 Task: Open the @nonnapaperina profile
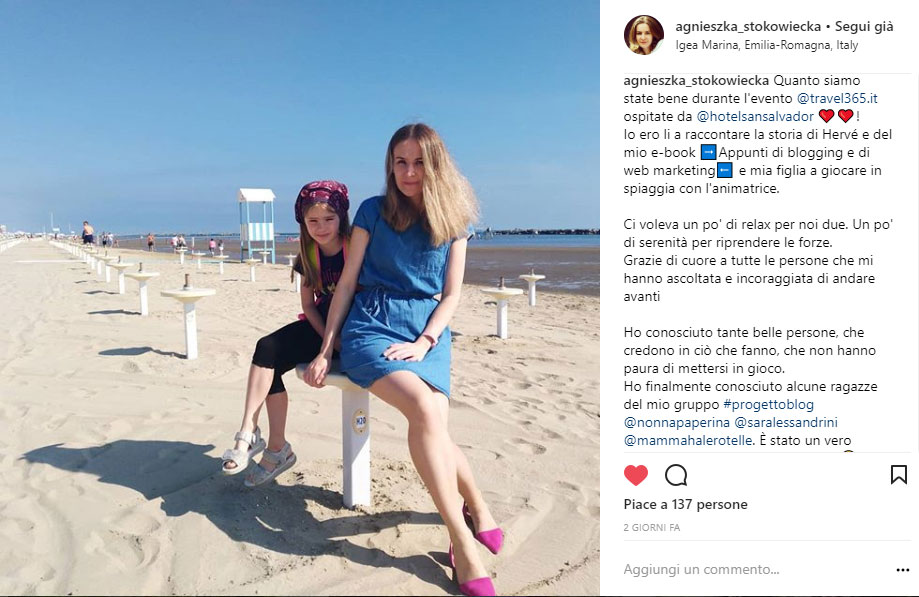677,422
